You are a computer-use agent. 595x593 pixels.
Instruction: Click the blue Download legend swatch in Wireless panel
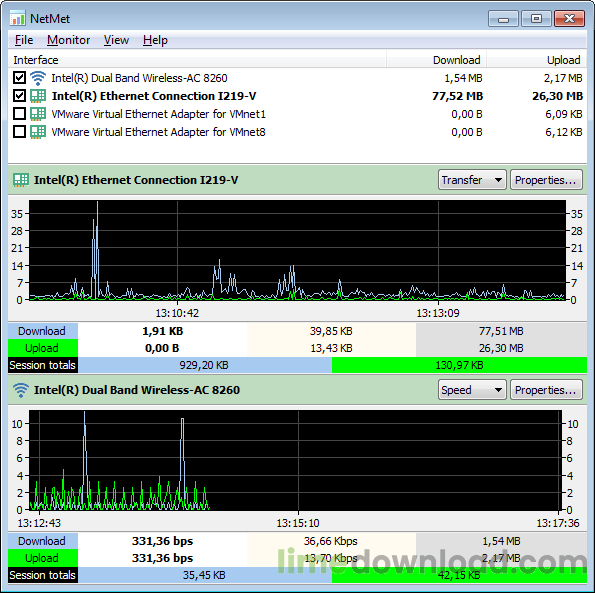pos(43,541)
